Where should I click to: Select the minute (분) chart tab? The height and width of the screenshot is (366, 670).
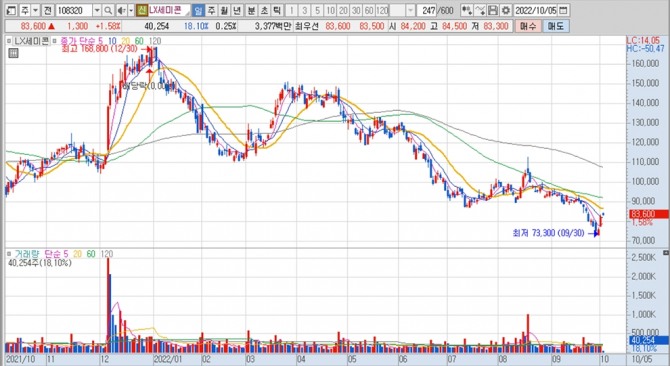pyautogui.click(x=252, y=10)
